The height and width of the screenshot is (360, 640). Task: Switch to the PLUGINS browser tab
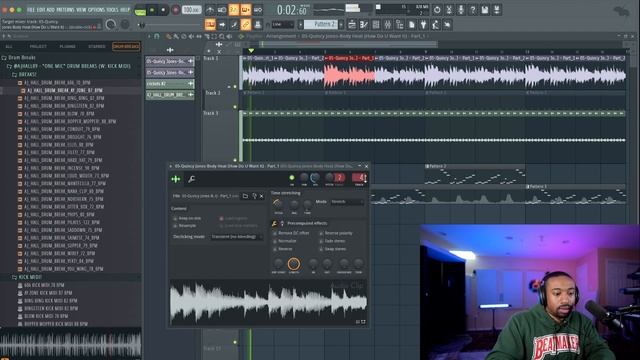click(x=67, y=47)
